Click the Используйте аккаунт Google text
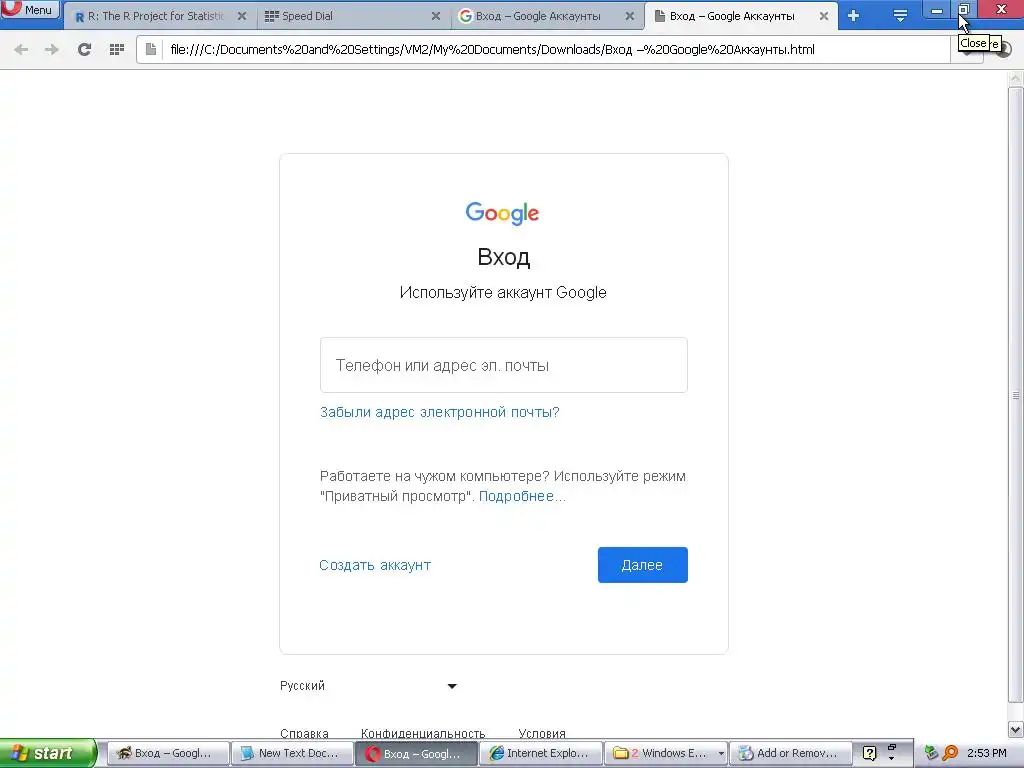The image size is (1024, 768). coord(503,292)
